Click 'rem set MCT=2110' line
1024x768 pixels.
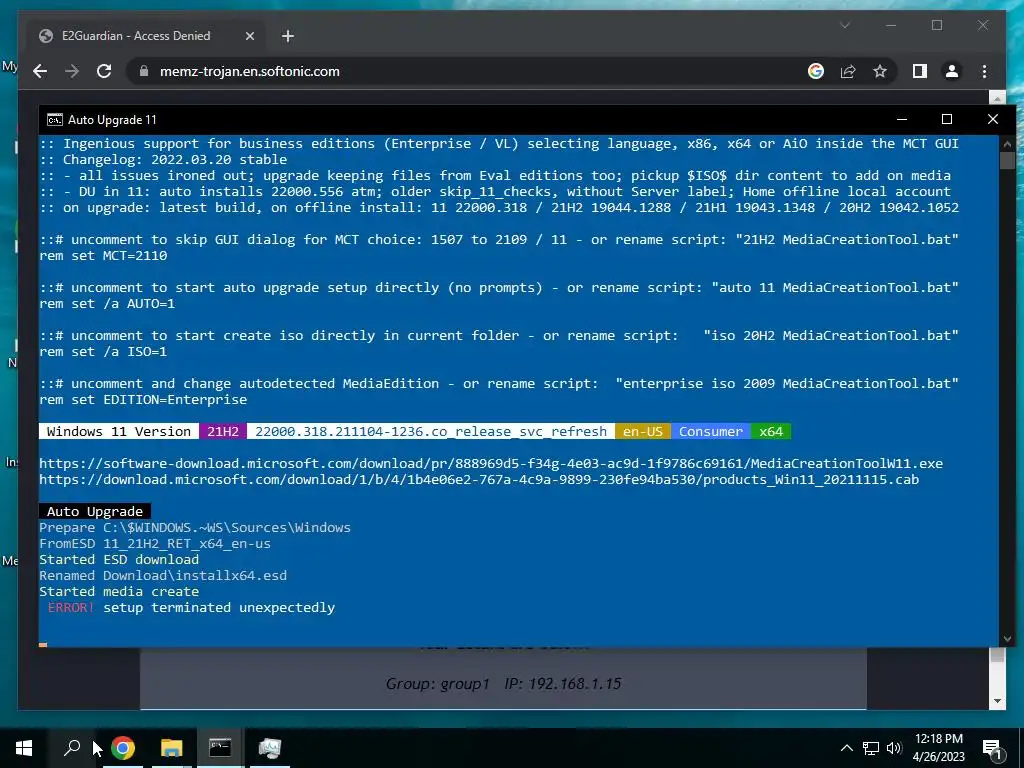[103, 255]
